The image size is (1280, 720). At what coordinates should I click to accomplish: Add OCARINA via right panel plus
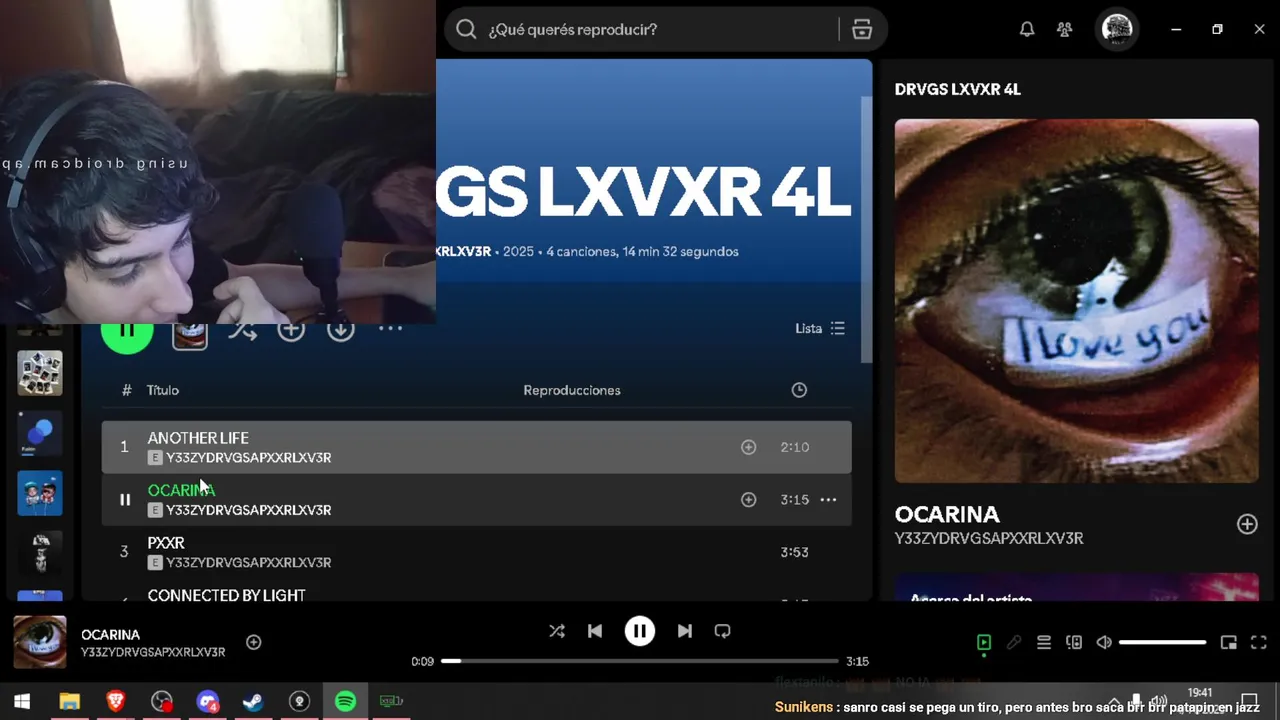[1247, 524]
